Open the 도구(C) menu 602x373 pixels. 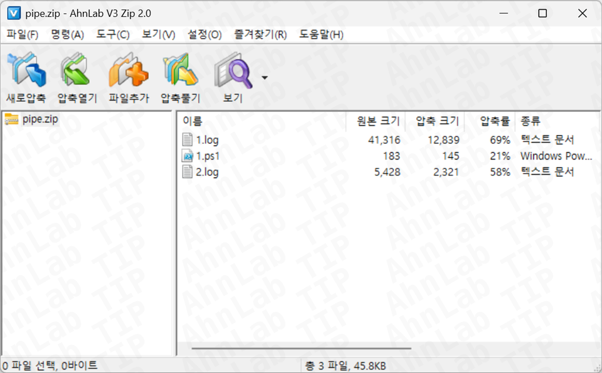[x=112, y=35]
